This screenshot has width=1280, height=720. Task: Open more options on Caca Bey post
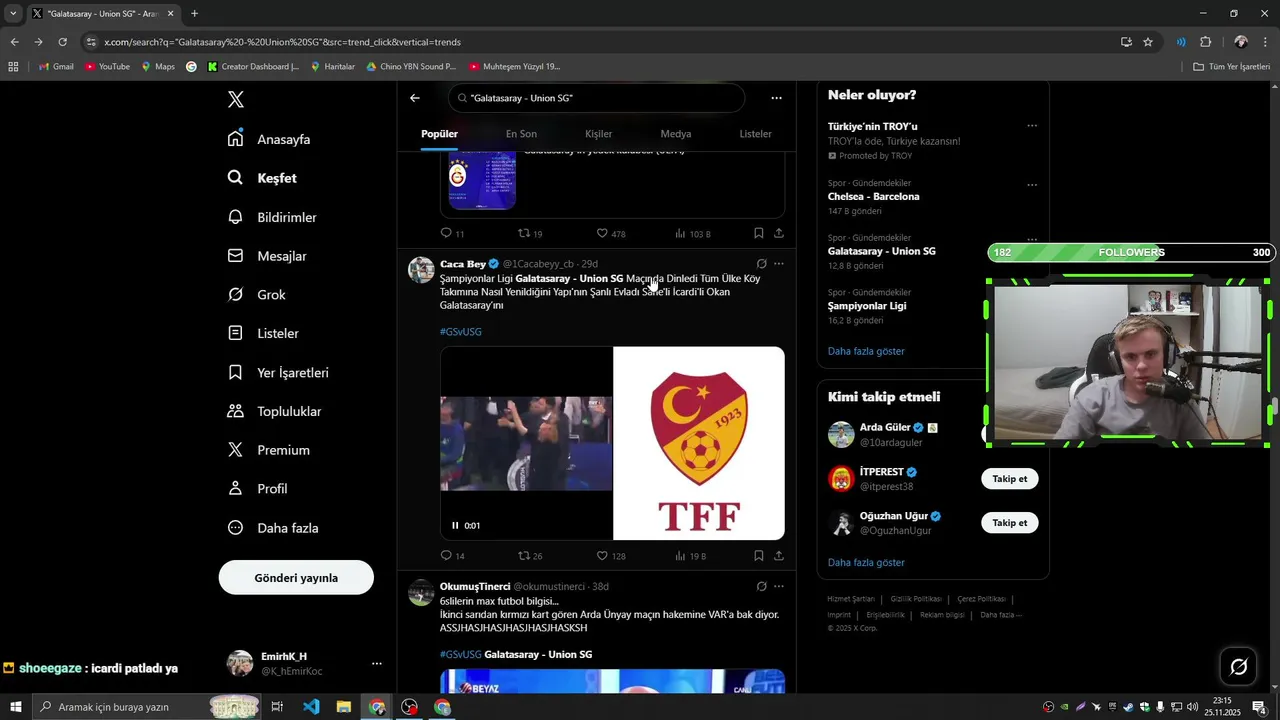click(x=779, y=264)
